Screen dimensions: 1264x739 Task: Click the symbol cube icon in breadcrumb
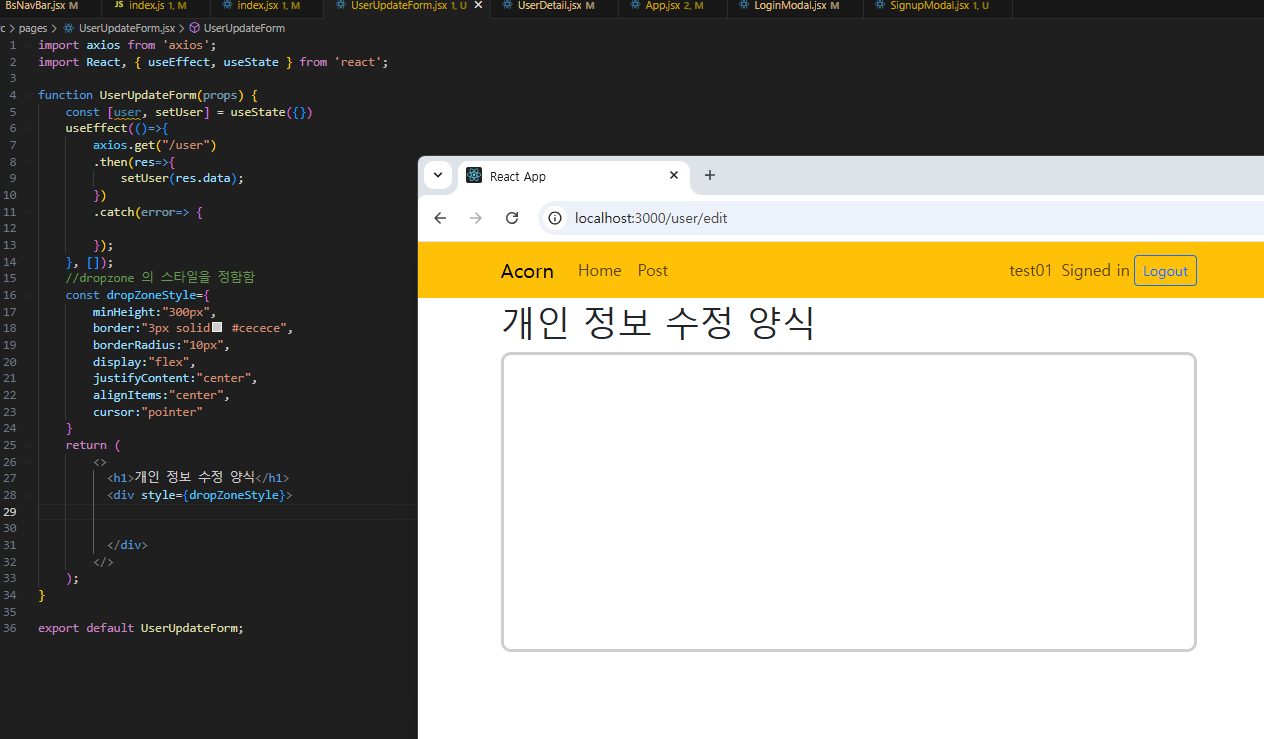tap(194, 28)
